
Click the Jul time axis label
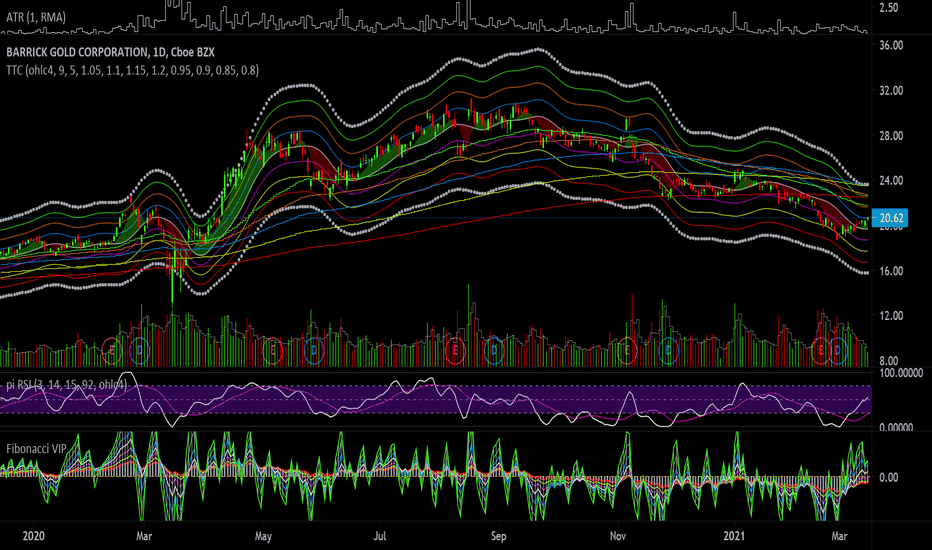click(379, 536)
